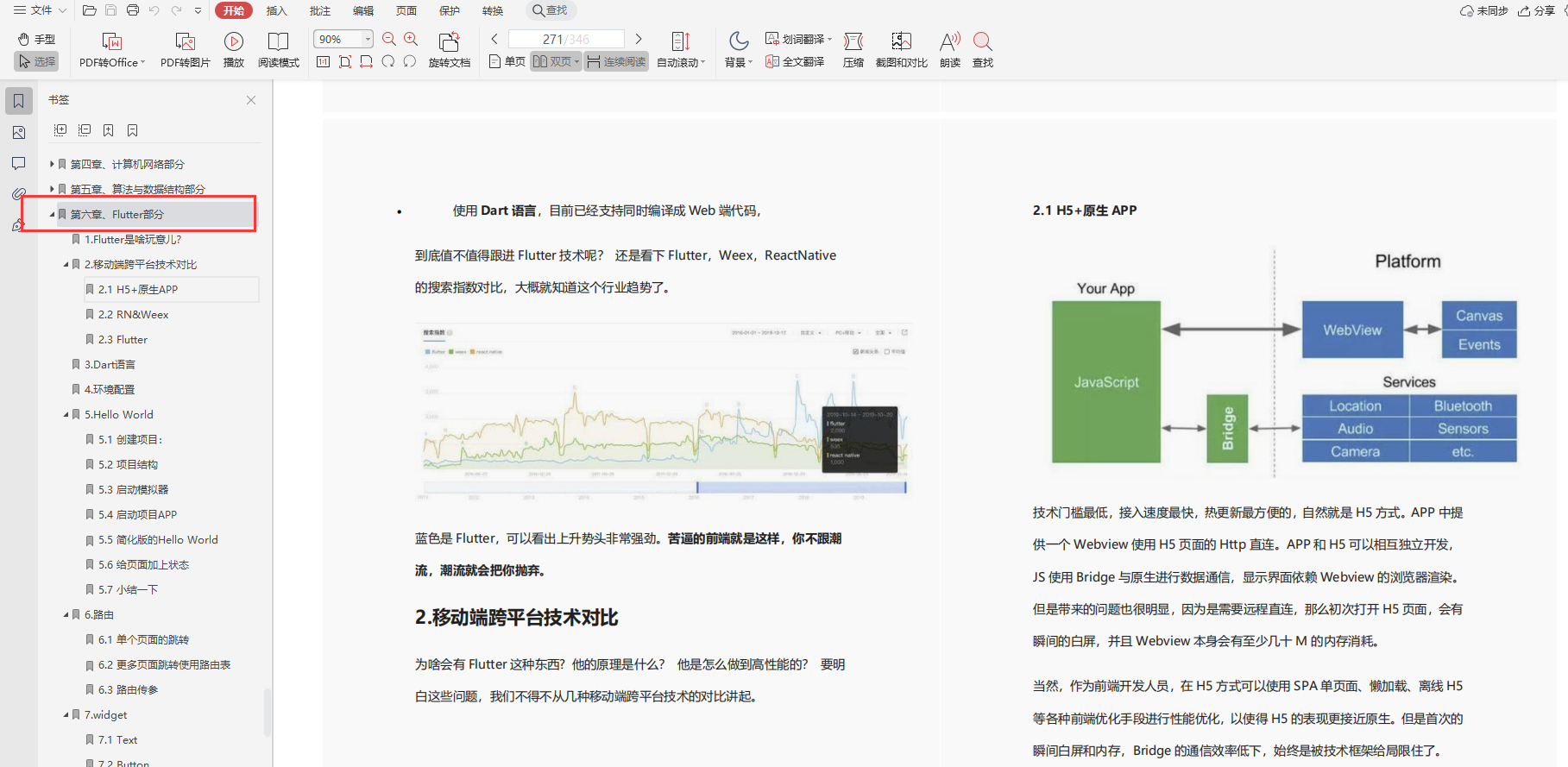Click the 分享 share button
Image resolution: width=1568 pixels, height=767 pixels.
click(1536, 10)
